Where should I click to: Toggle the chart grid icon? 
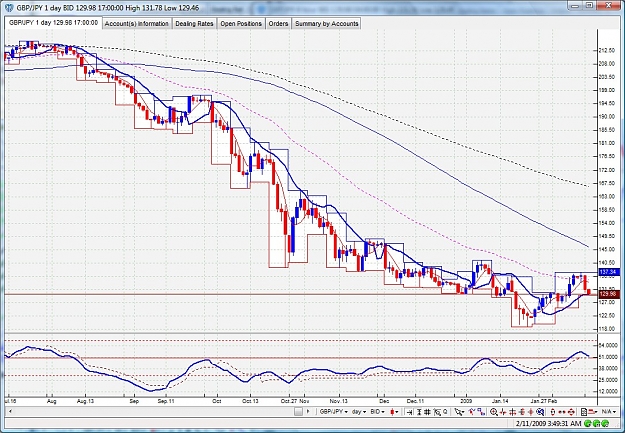(426, 412)
